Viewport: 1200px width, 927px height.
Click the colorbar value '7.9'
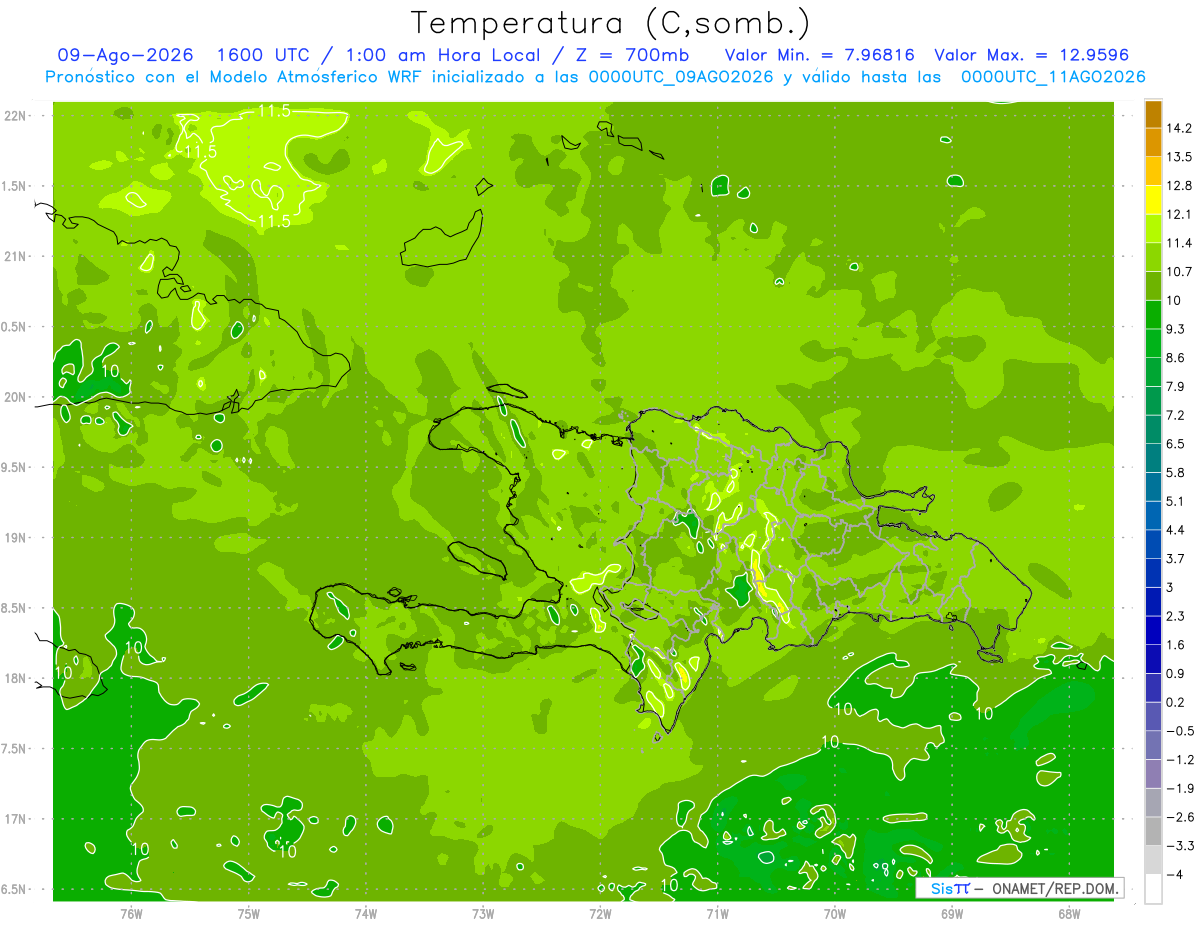coord(1177,386)
